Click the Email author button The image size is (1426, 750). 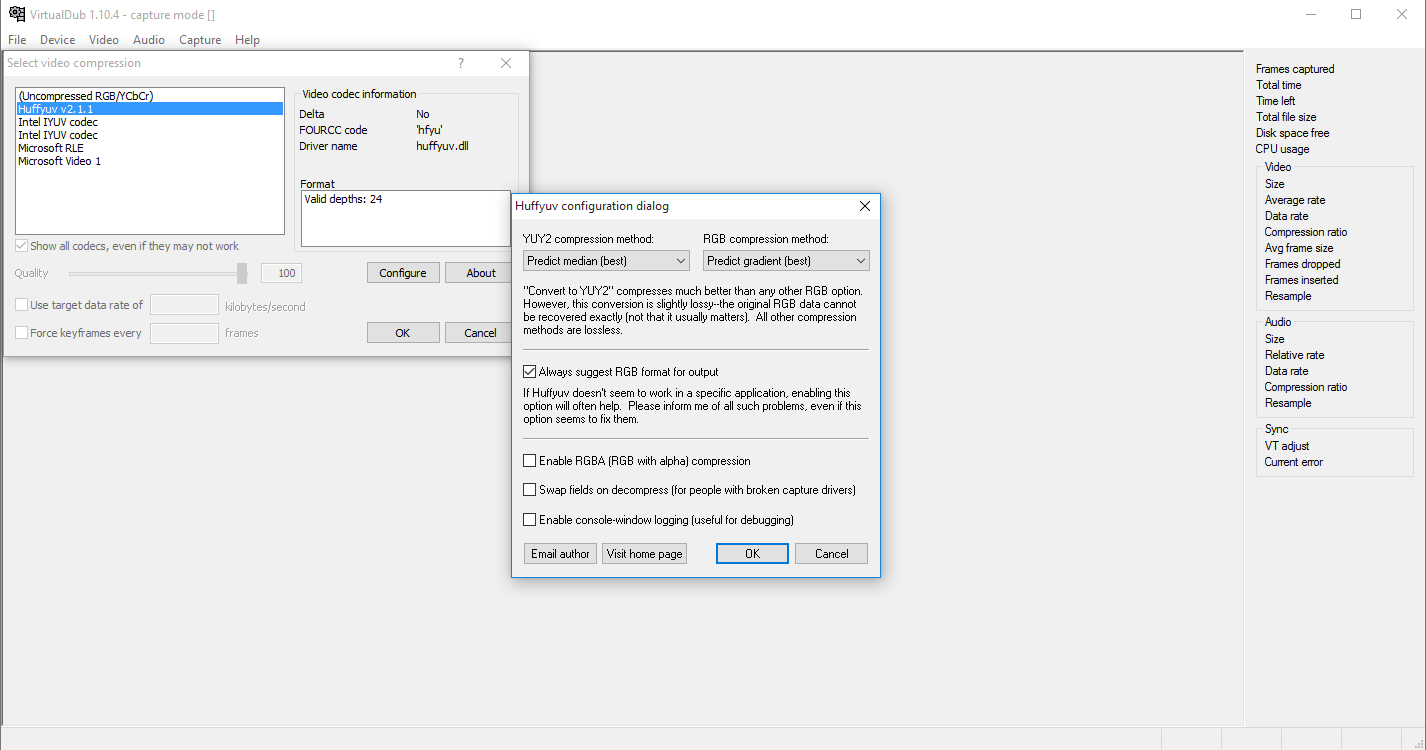(560, 554)
